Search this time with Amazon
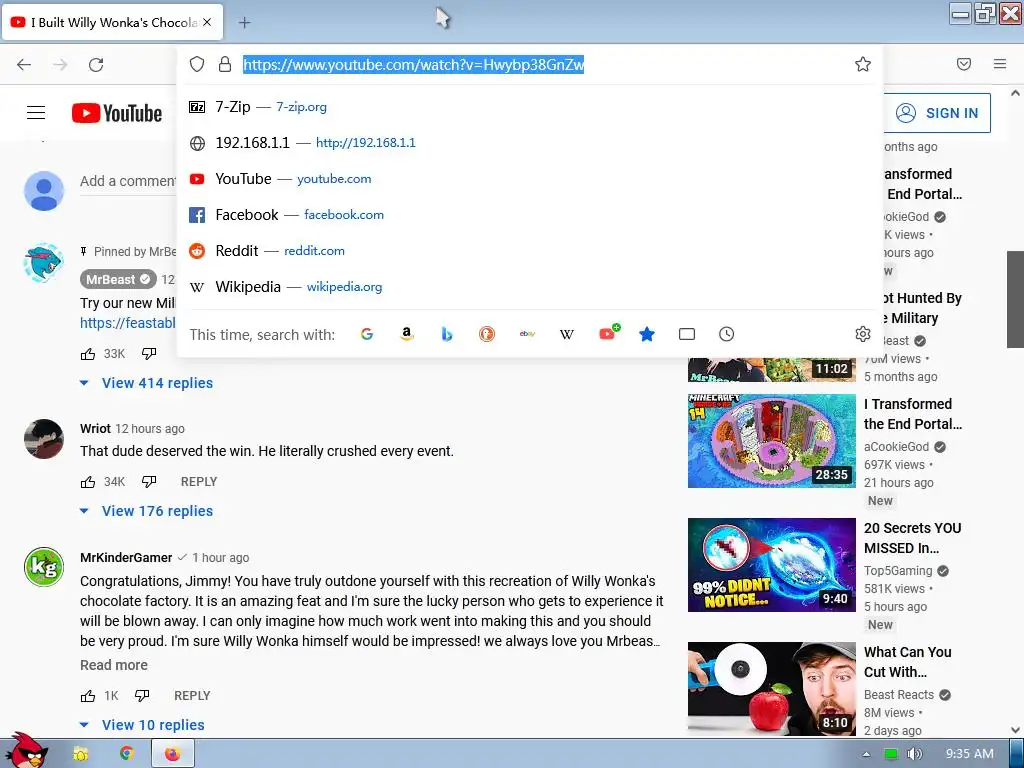This screenshot has width=1024, height=768. [x=407, y=334]
